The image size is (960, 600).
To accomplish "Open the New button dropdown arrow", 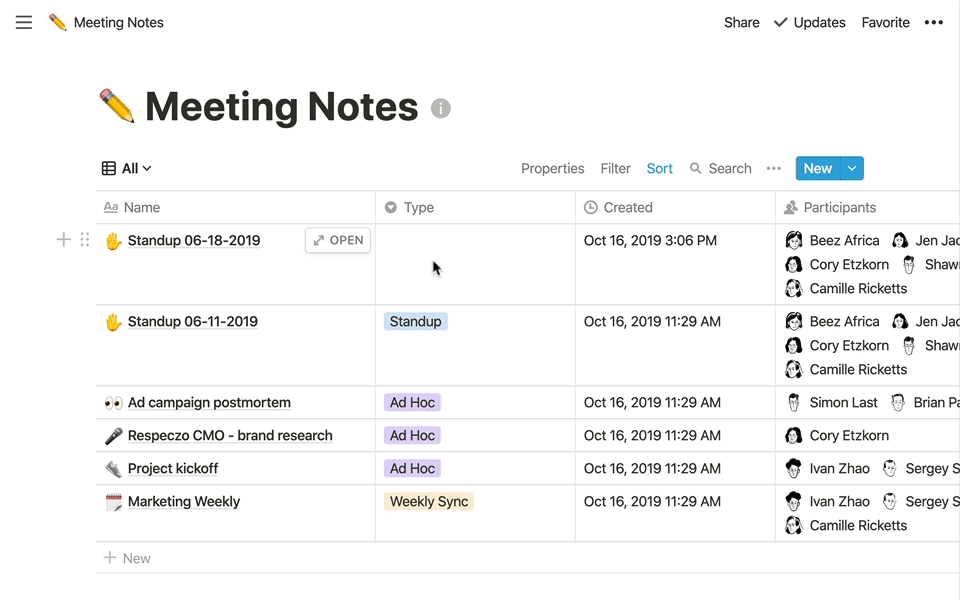I will (x=852, y=169).
